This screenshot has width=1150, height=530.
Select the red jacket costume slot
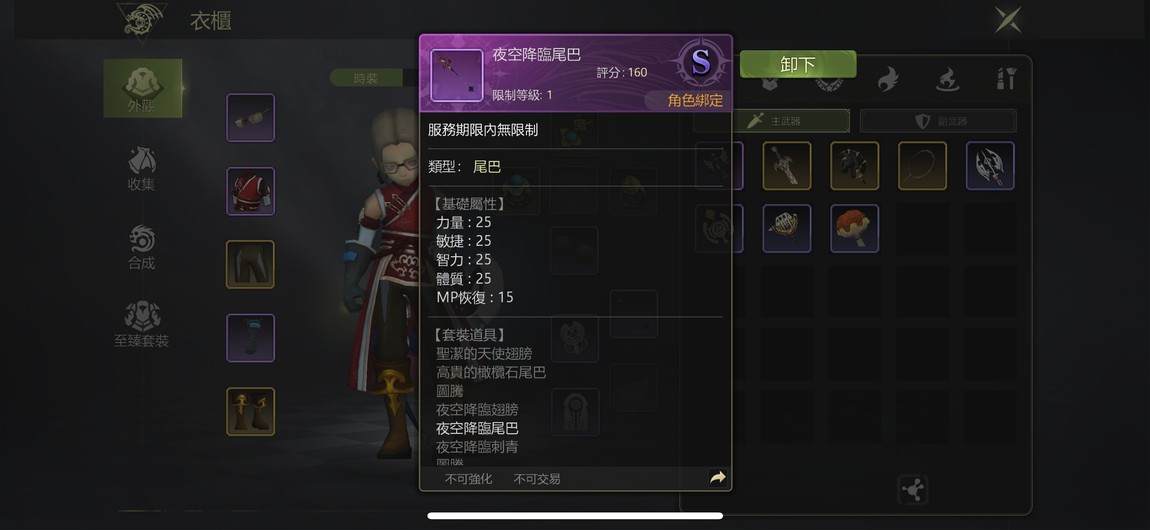tap(250, 191)
